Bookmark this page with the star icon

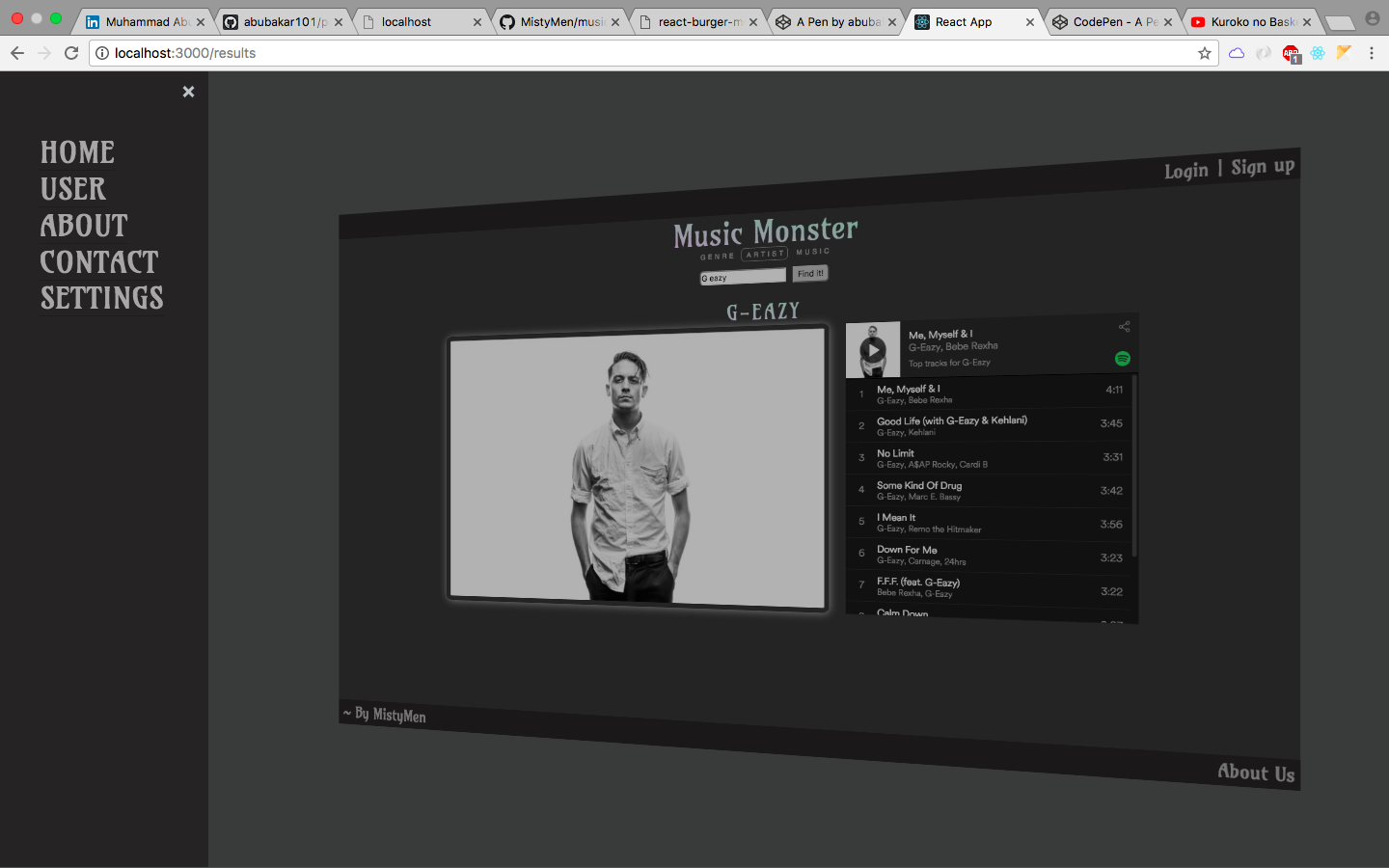click(1205, 53)
